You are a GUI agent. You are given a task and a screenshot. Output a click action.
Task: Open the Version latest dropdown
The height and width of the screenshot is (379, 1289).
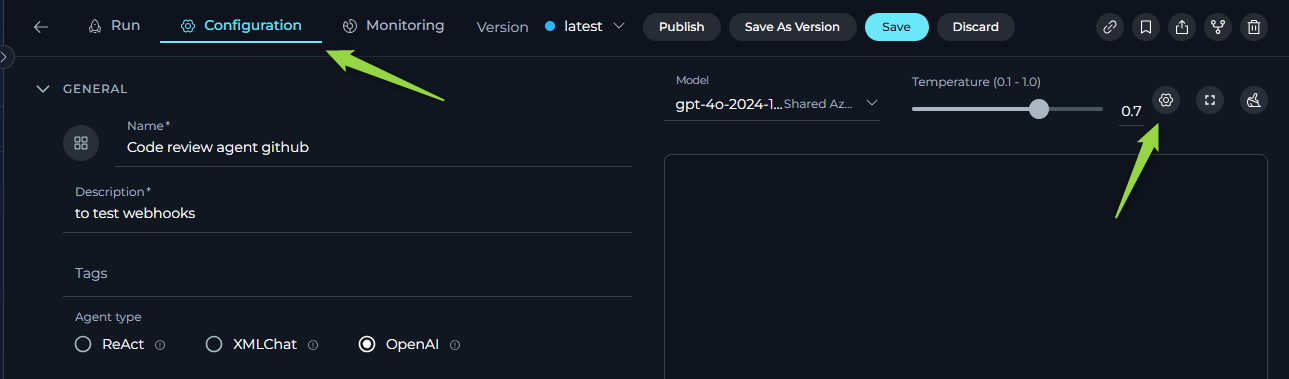tap(585, 26)
